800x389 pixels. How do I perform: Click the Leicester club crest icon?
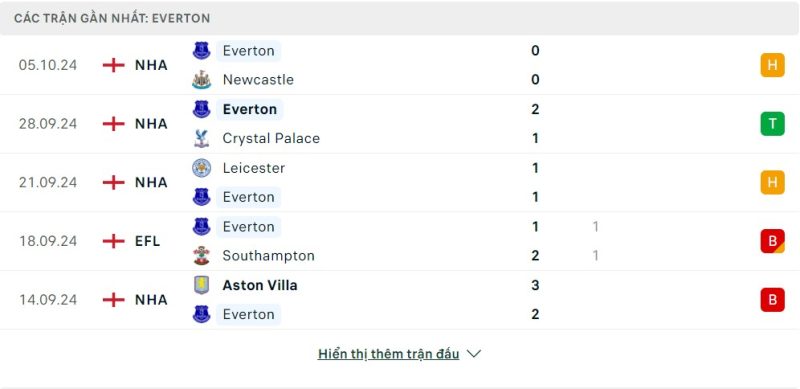(202, 168)
